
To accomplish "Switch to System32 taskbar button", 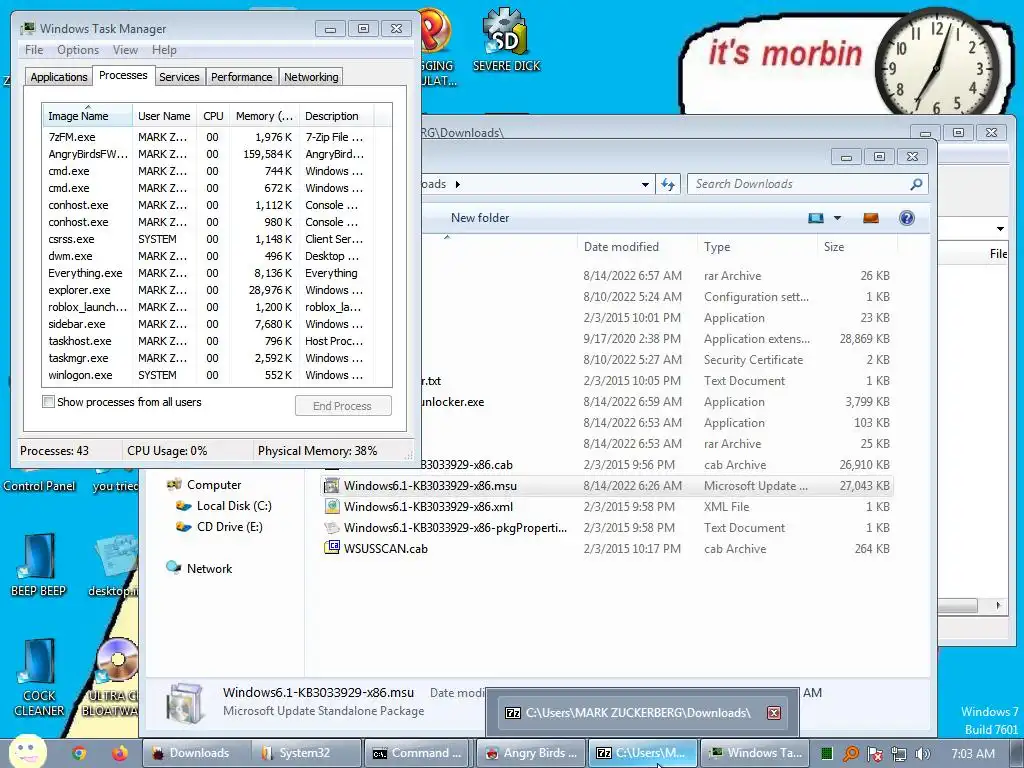I will (307, 753).
